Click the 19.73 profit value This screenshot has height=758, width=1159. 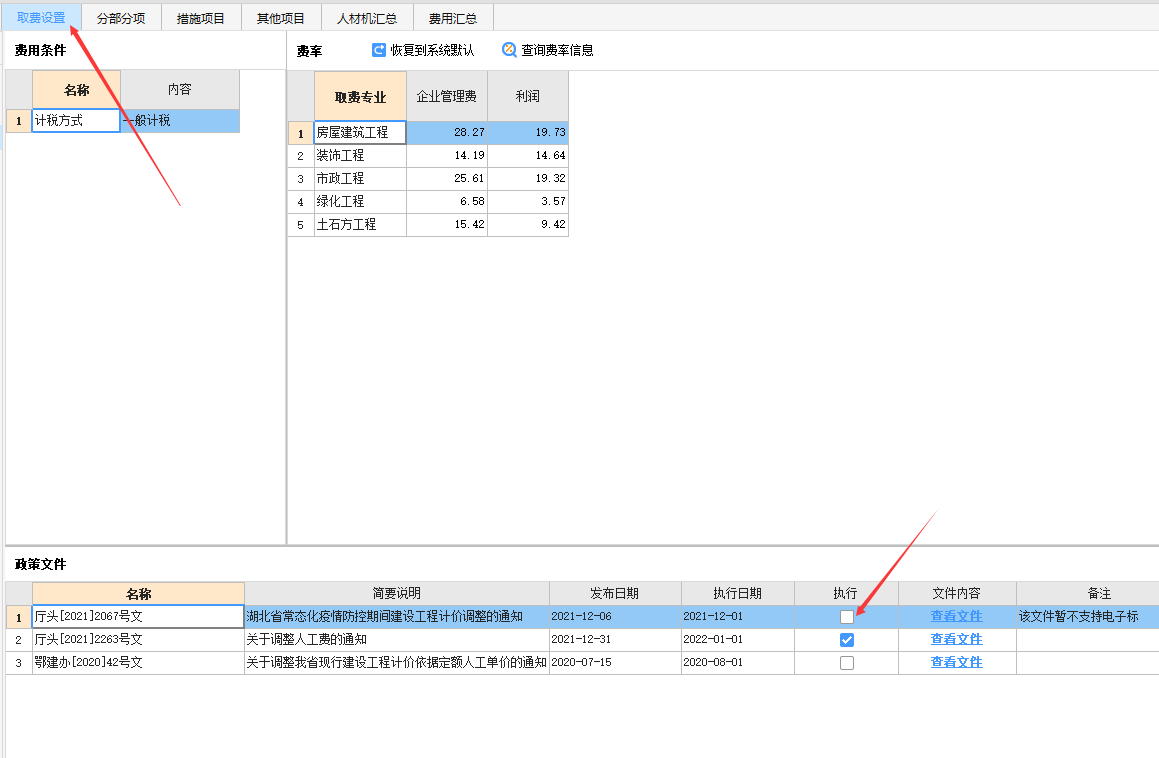coord(528,132)
